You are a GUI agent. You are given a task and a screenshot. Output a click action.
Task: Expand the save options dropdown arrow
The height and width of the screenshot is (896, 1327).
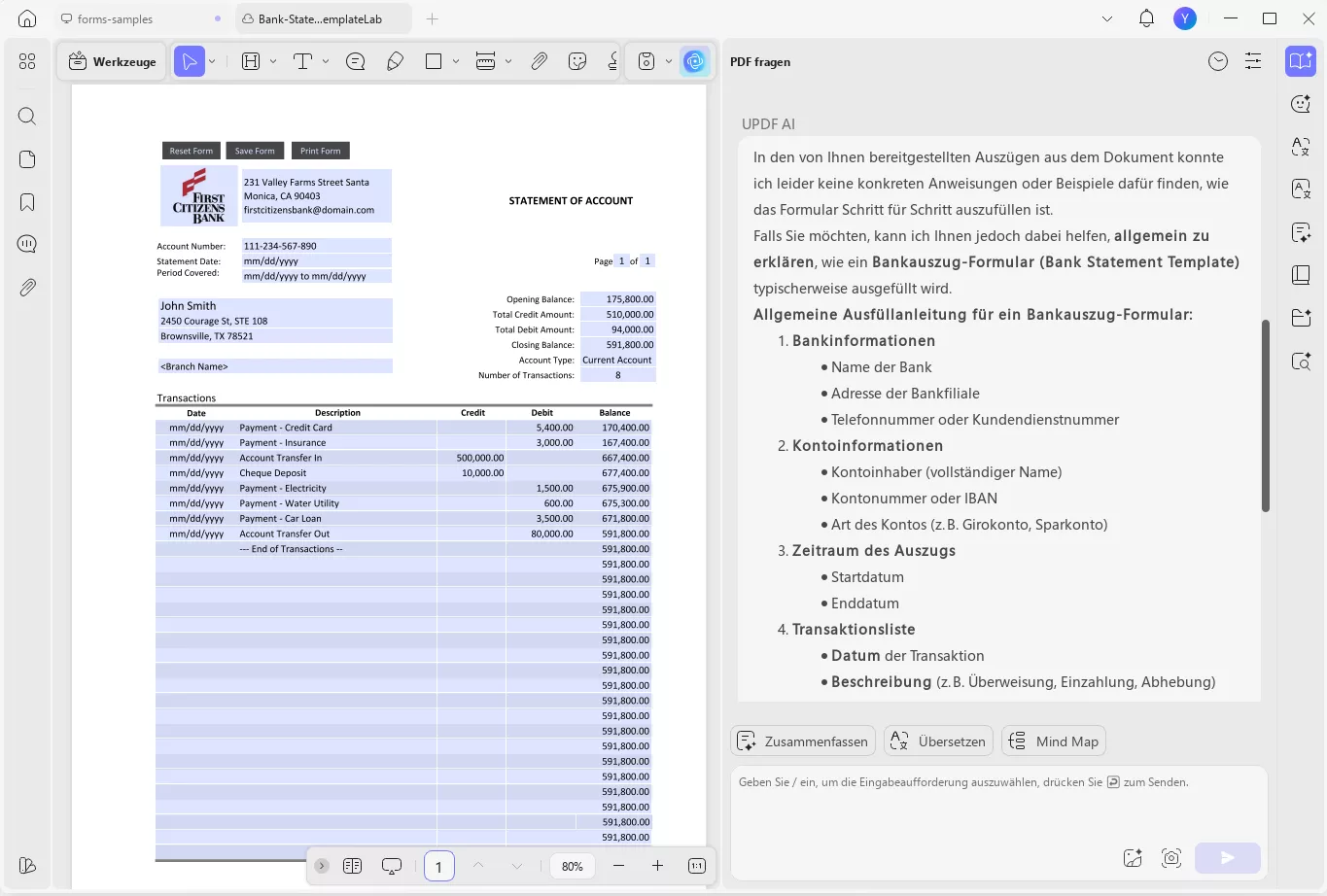tap(669, 61)
